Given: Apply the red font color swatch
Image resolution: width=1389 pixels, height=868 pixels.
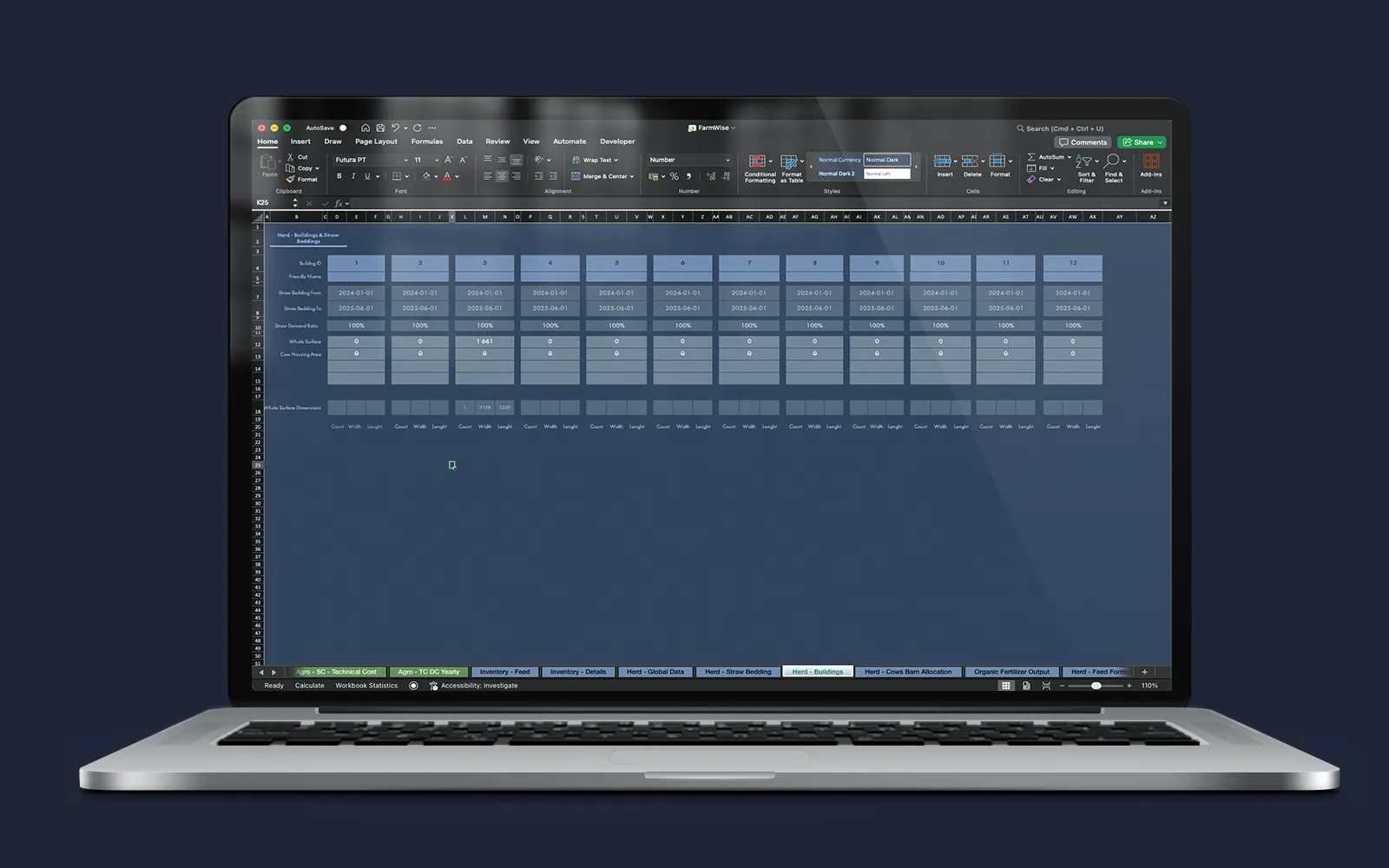Looking at the screenshot, I should 448,176.
